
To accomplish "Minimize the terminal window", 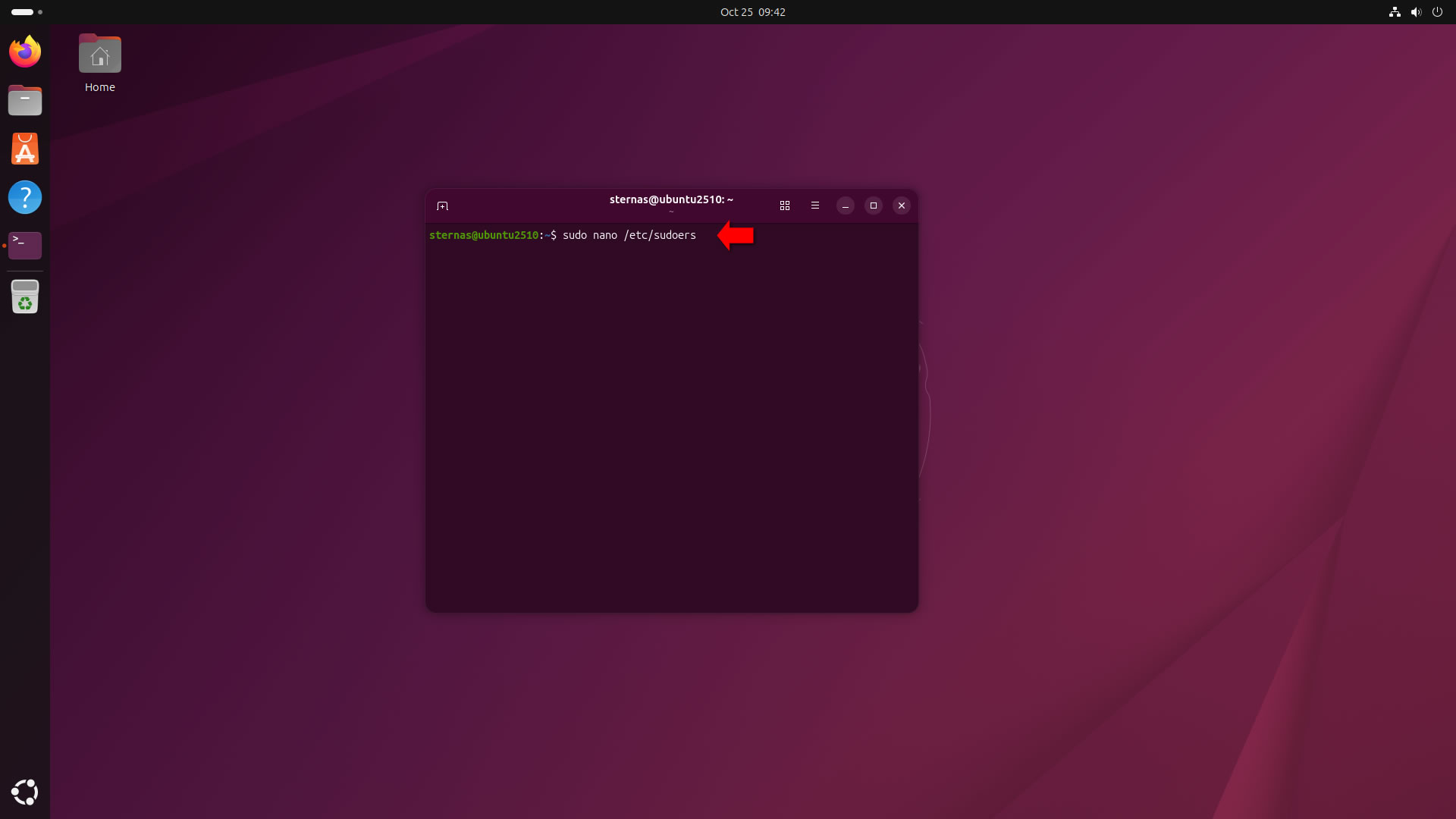I will pos(846,206).
